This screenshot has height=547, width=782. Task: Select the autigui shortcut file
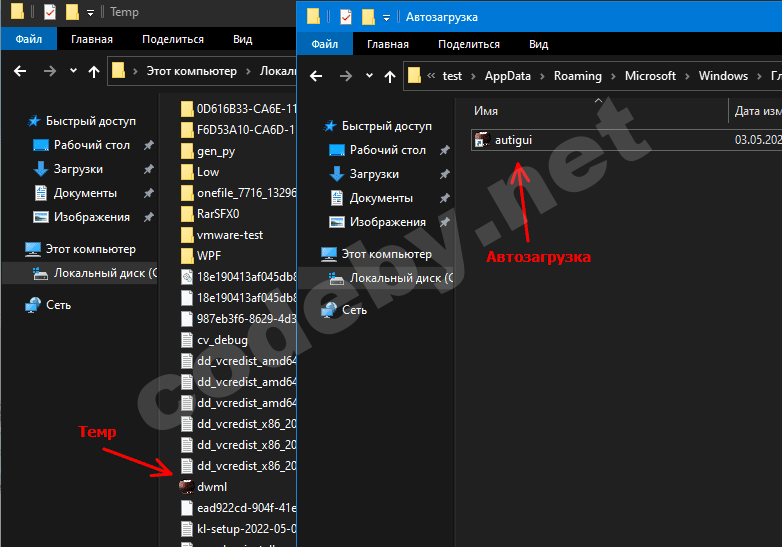(626, 140)
